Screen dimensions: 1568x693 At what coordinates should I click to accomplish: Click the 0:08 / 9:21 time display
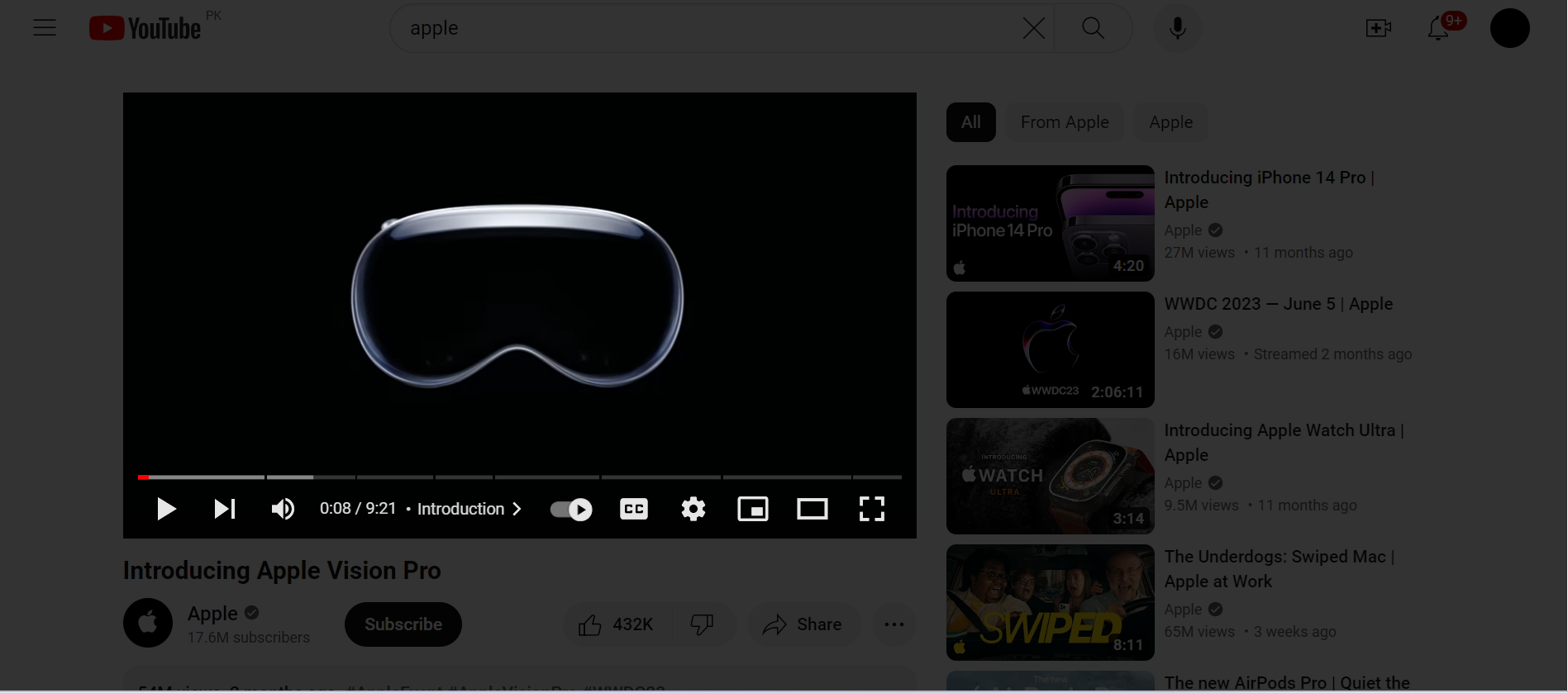tap(358, 509)
